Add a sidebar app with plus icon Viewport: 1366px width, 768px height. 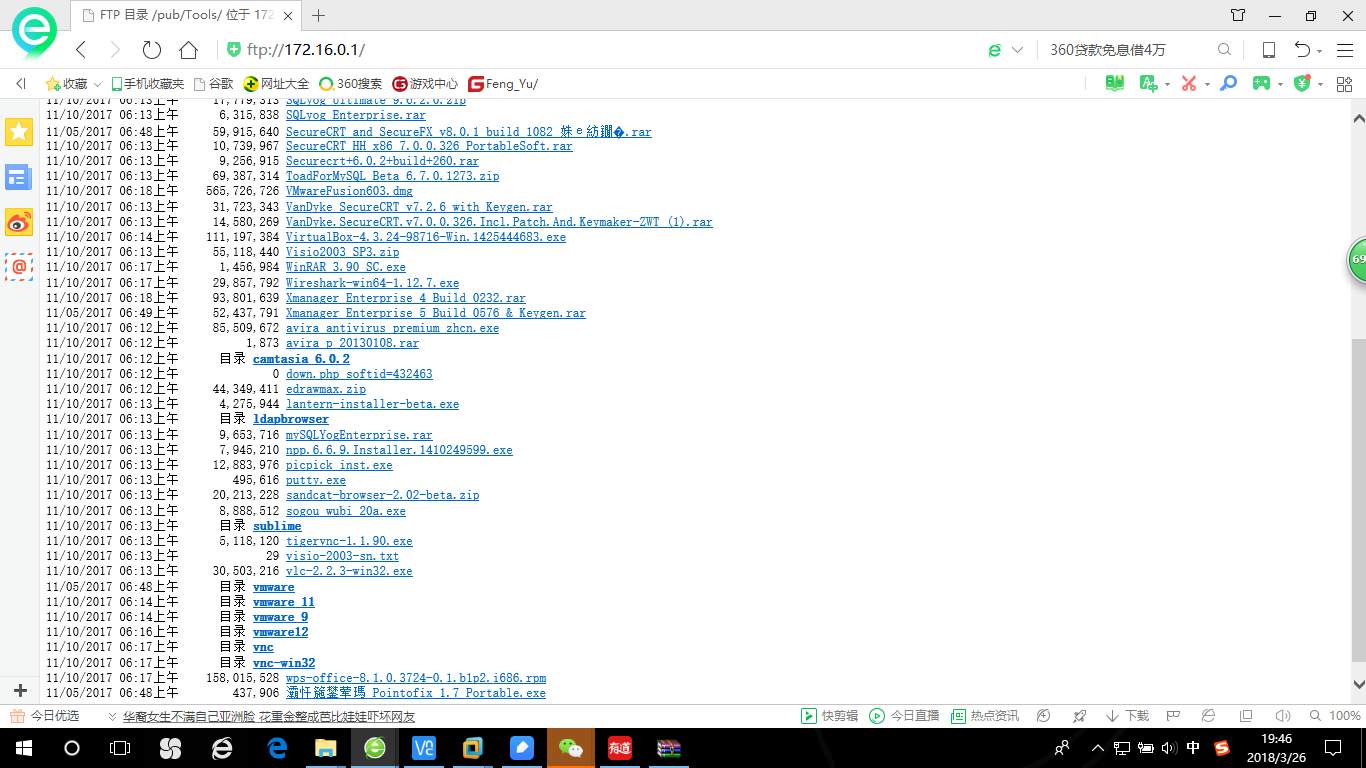coord(19,691)
